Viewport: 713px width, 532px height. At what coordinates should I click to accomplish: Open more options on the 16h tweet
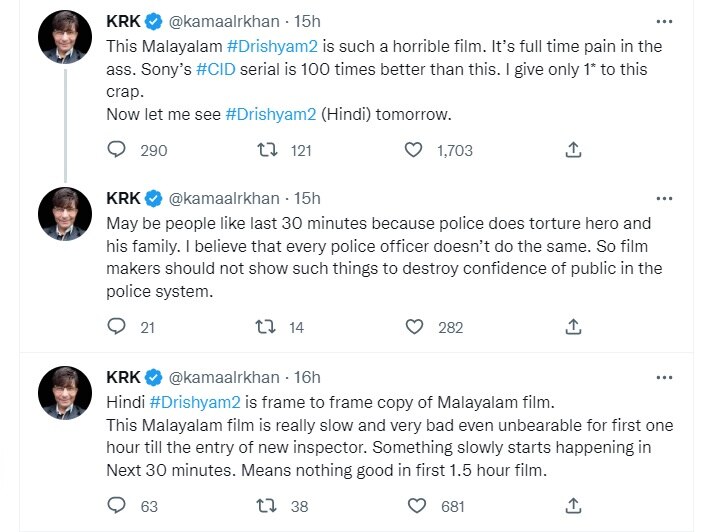tap(663, 378)
